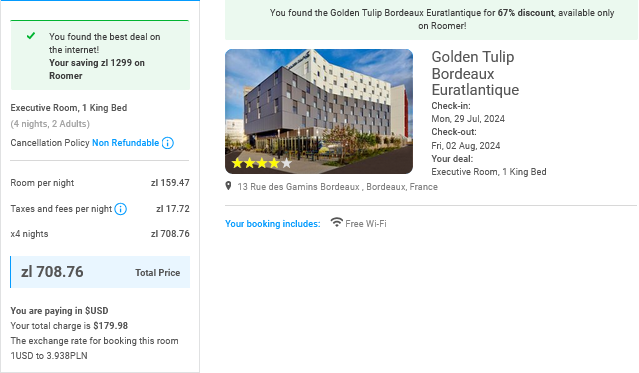
Task: Click the hotel star rating icons
Action: pos(261,163)
